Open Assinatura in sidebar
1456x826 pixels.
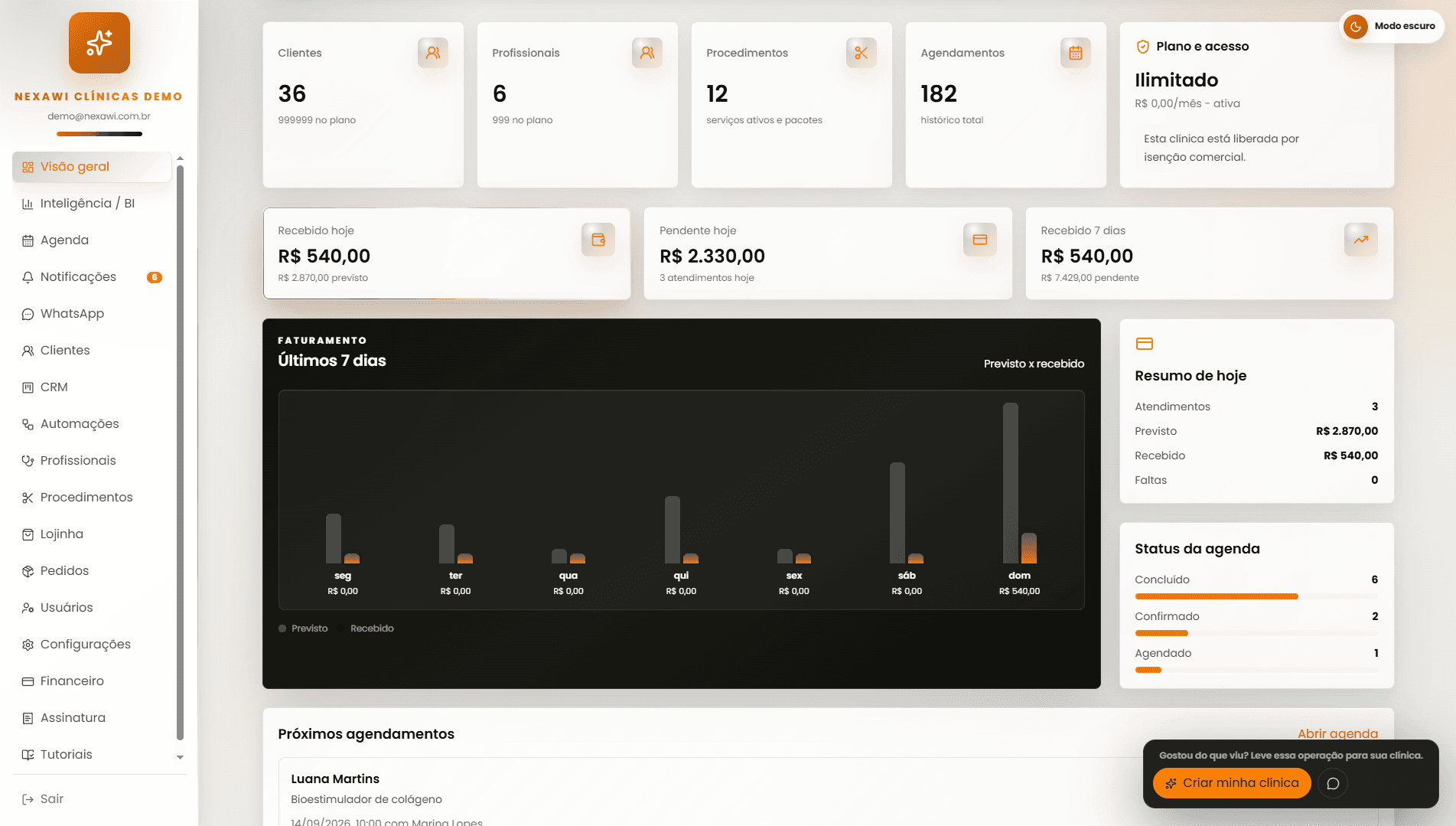92,718
